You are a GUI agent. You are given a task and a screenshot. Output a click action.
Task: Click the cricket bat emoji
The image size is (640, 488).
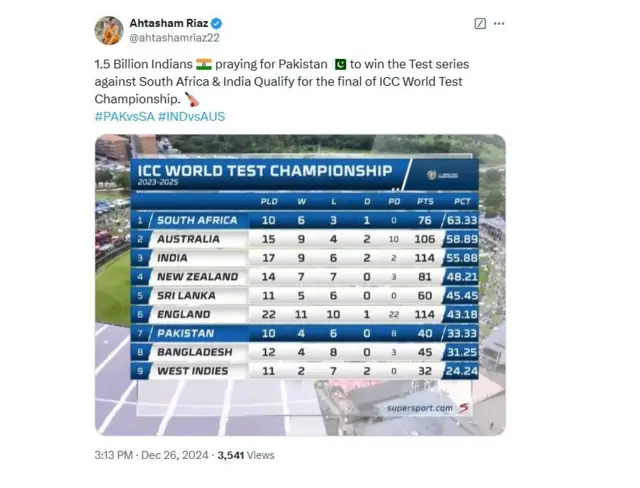point(191,99)
